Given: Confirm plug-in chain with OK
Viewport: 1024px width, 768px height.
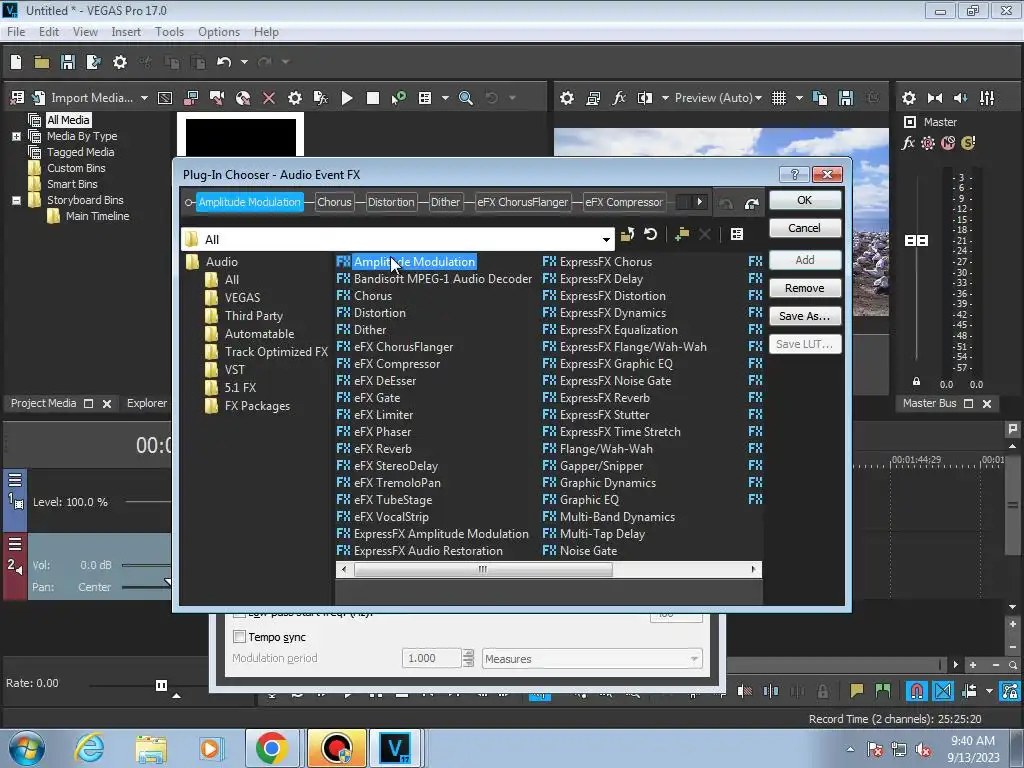Looking at the screenshot, I should [805, 200].
